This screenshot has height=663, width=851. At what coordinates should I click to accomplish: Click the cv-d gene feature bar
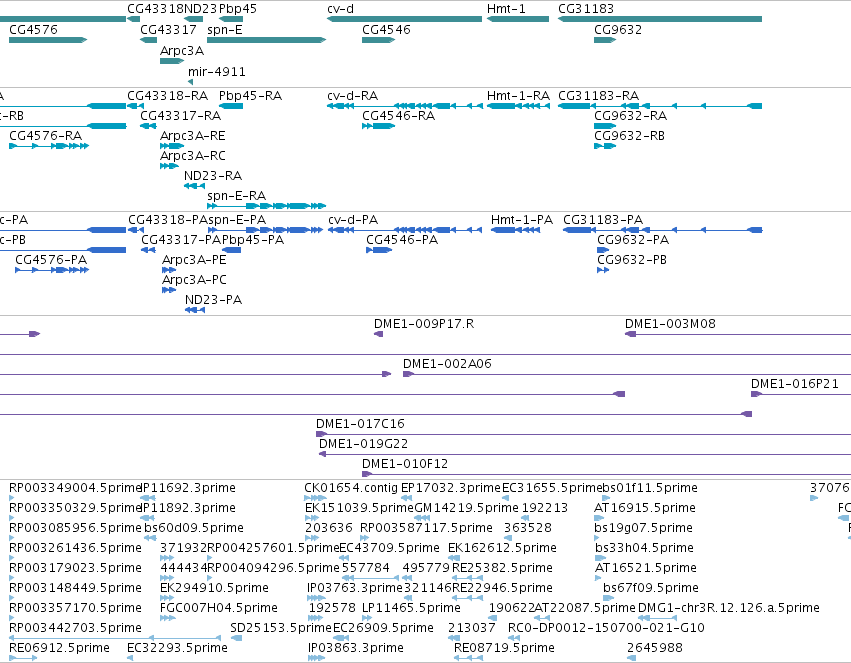tap(404, 19)
